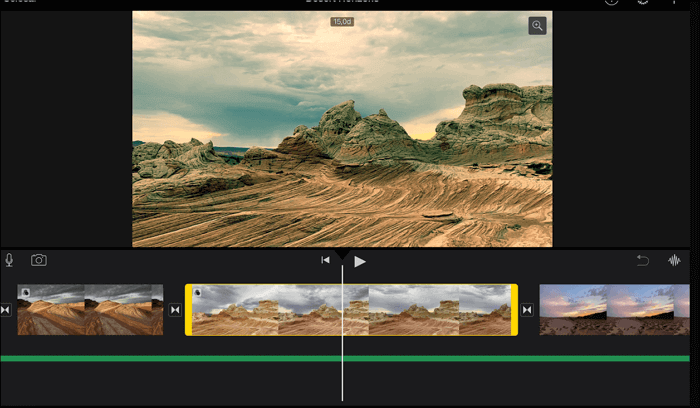Open transition between first and second clip

pyautogui.click(x=175, y=310)
